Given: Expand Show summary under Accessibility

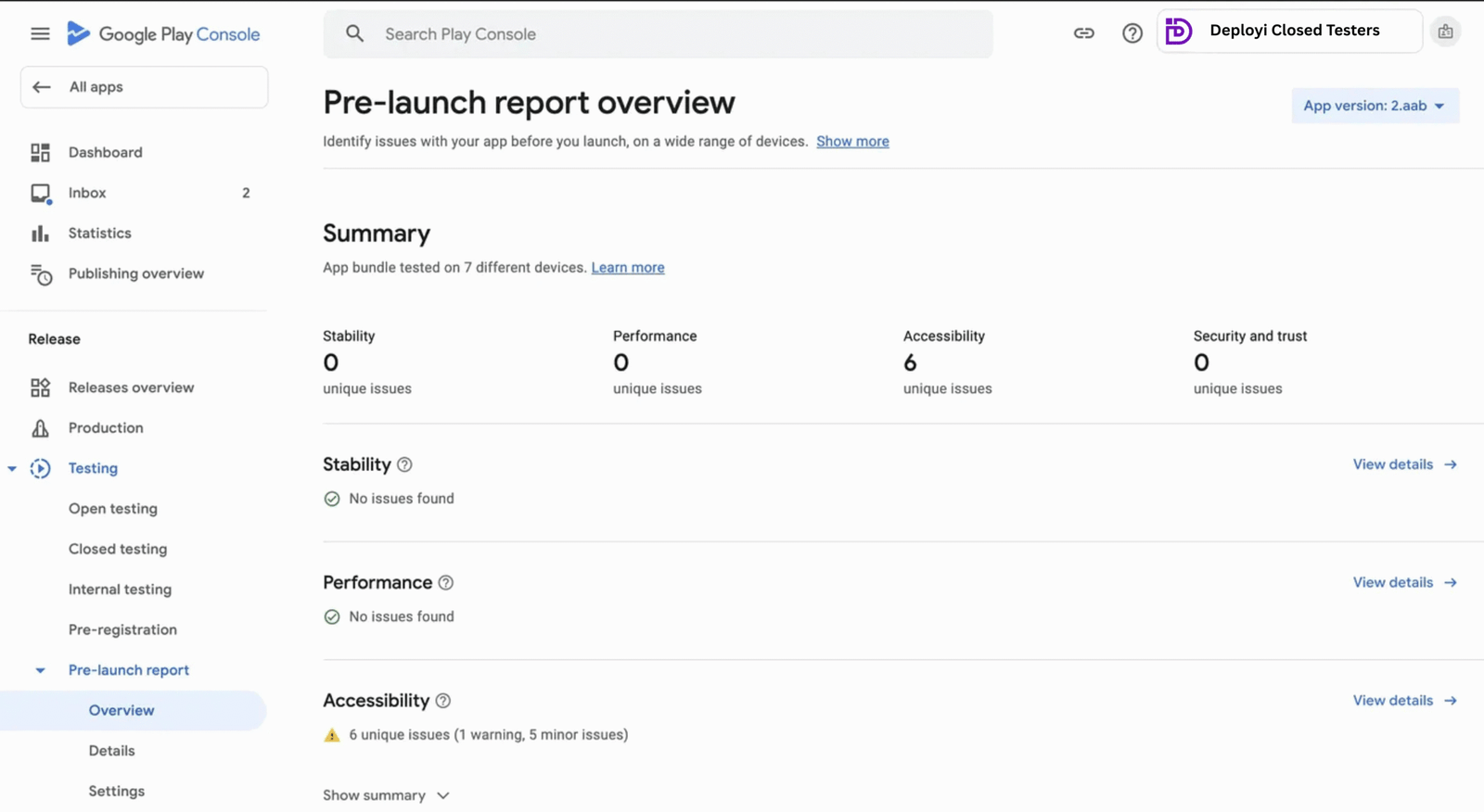Looking at the screenshot, I should coord(386,795).
